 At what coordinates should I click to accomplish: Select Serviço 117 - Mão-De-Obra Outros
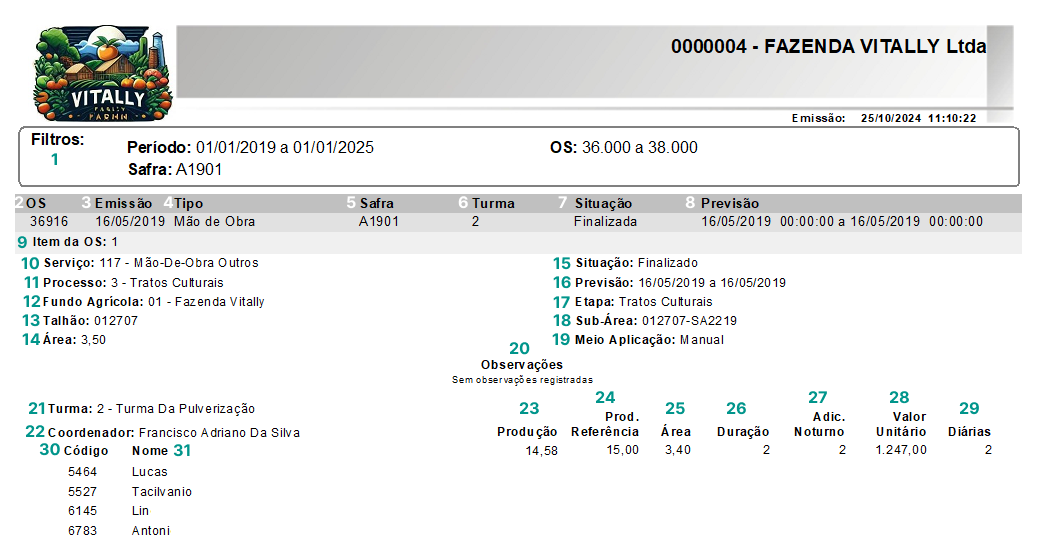151,263
